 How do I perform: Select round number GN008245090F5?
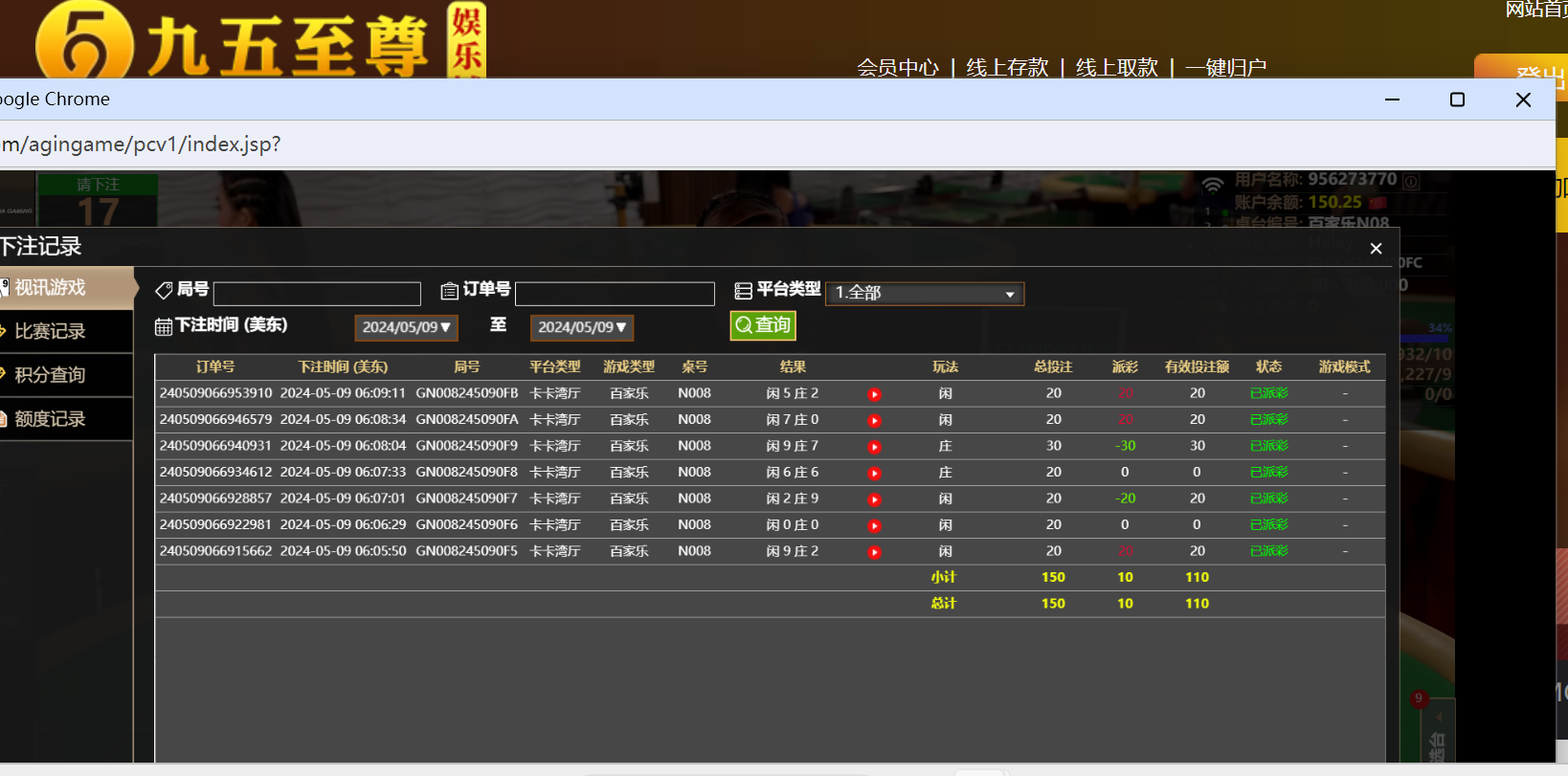click(467, 551)
